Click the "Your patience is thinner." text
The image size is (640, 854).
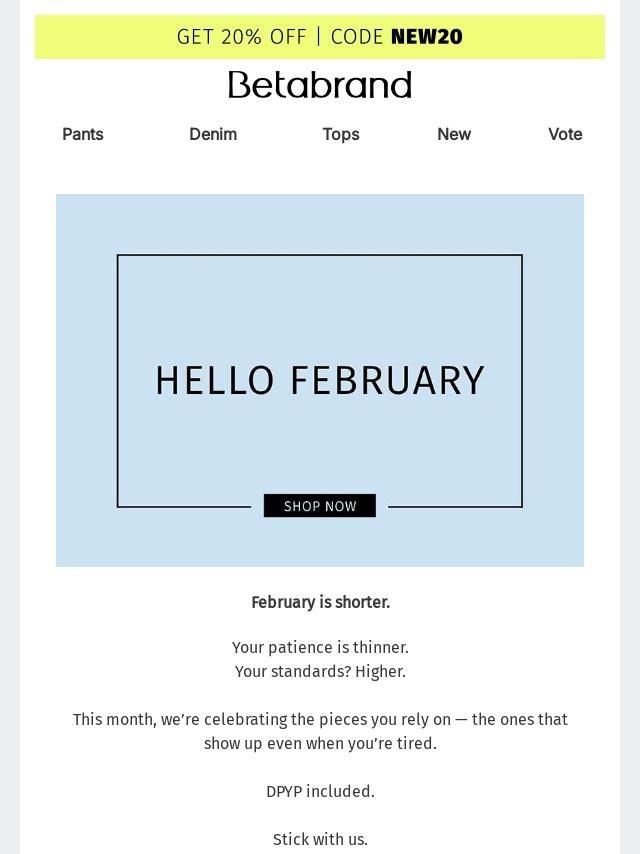pyautogui.click(x=320, y=647)
